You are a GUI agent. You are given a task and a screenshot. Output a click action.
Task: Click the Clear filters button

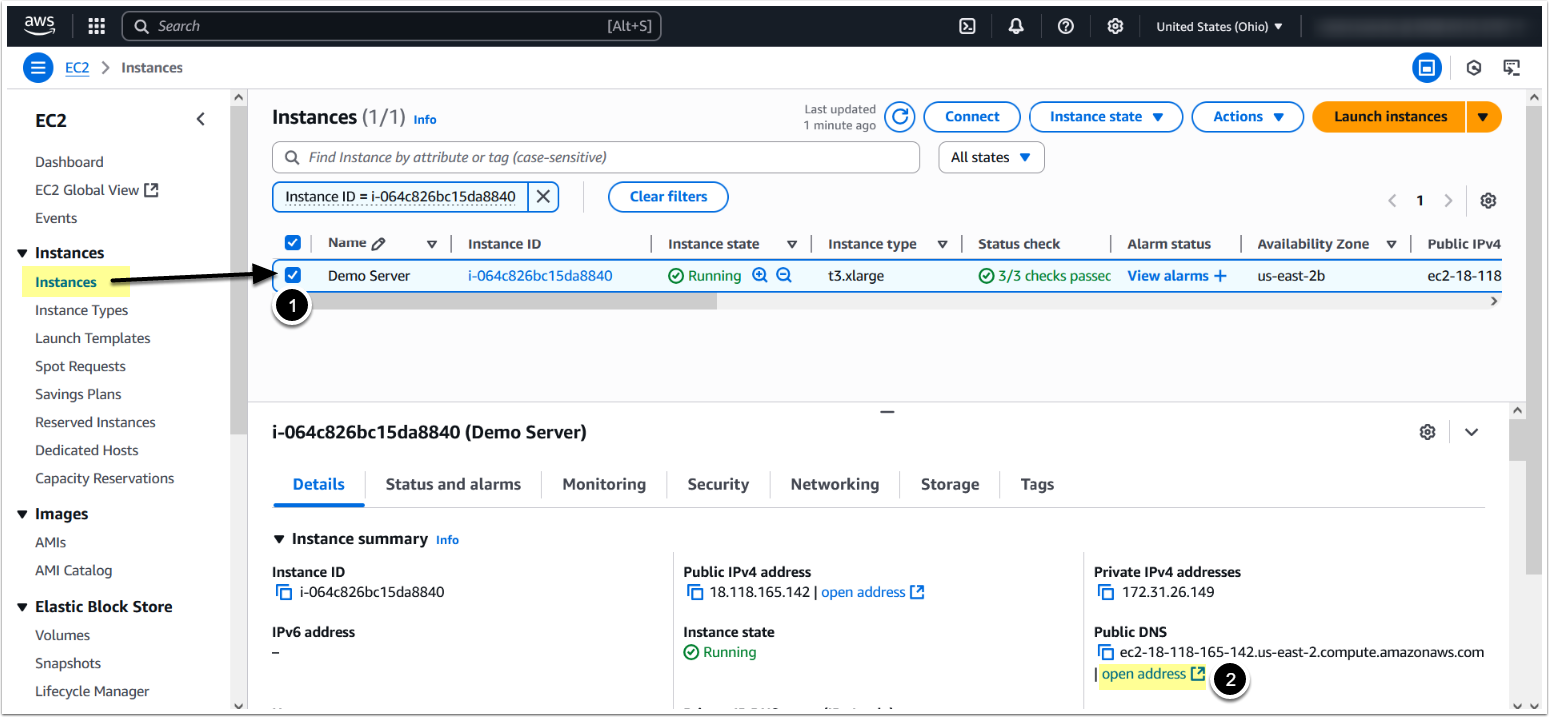[x=668, y=197]
